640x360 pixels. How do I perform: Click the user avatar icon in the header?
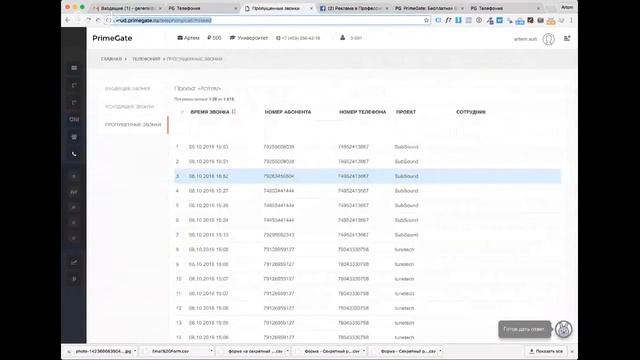pos(549,39)
